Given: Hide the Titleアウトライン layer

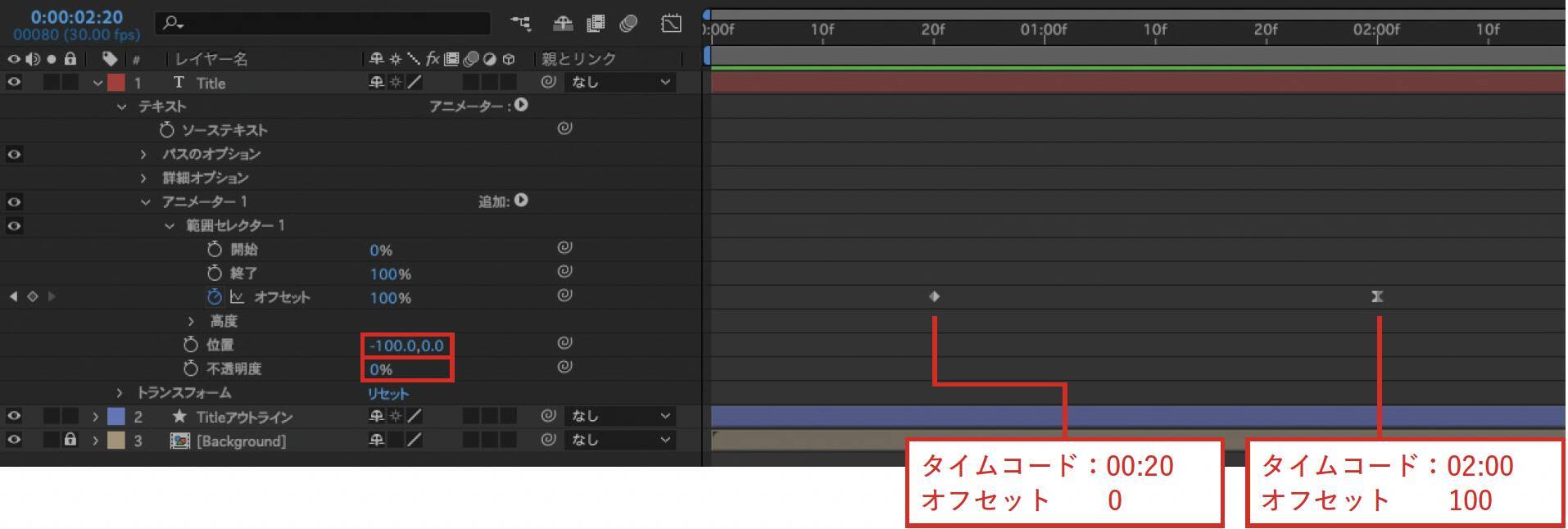Looking at the screenshot, I should click(14, 417).
